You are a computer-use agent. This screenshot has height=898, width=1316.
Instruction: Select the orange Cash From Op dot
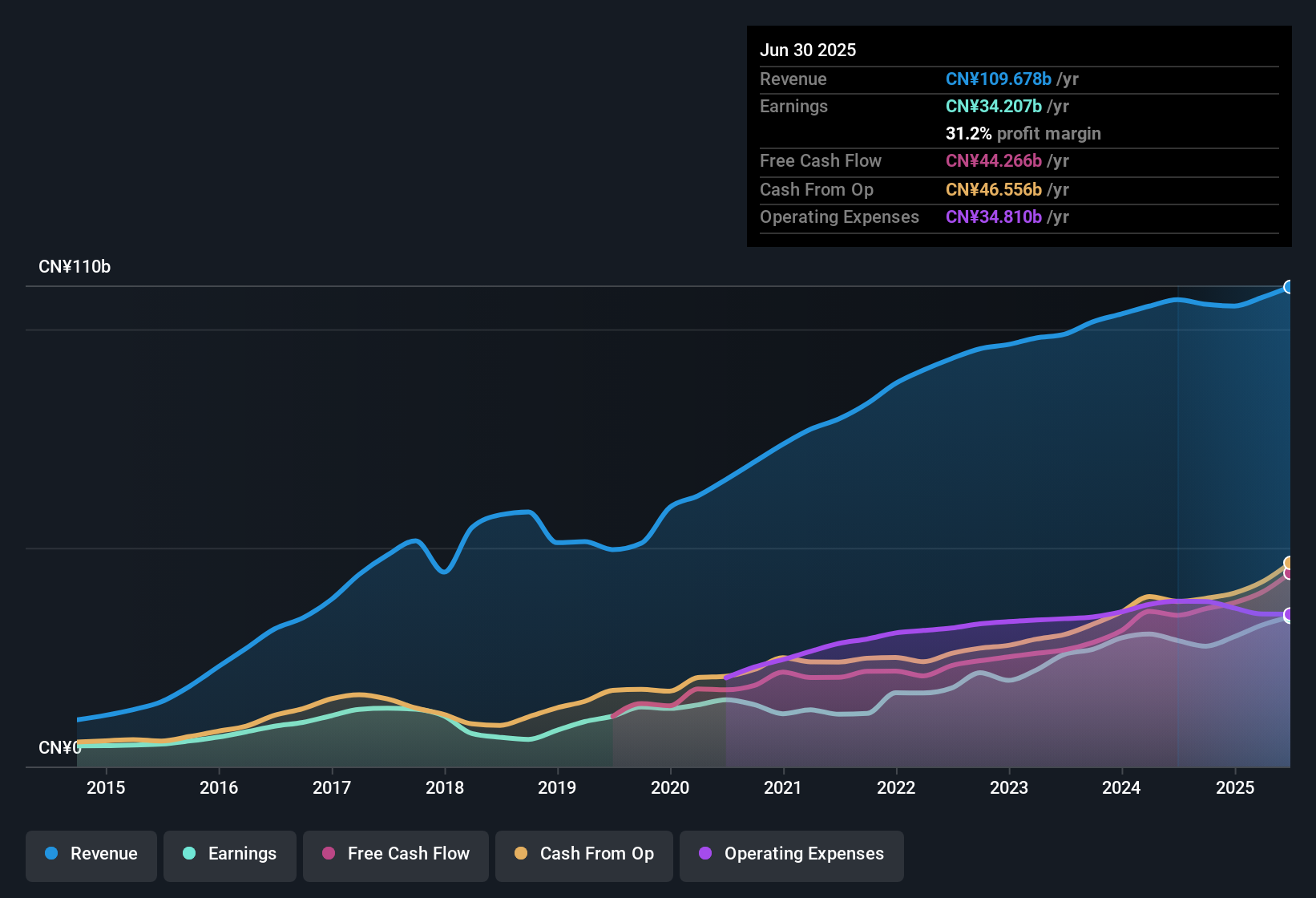(519, 854)
